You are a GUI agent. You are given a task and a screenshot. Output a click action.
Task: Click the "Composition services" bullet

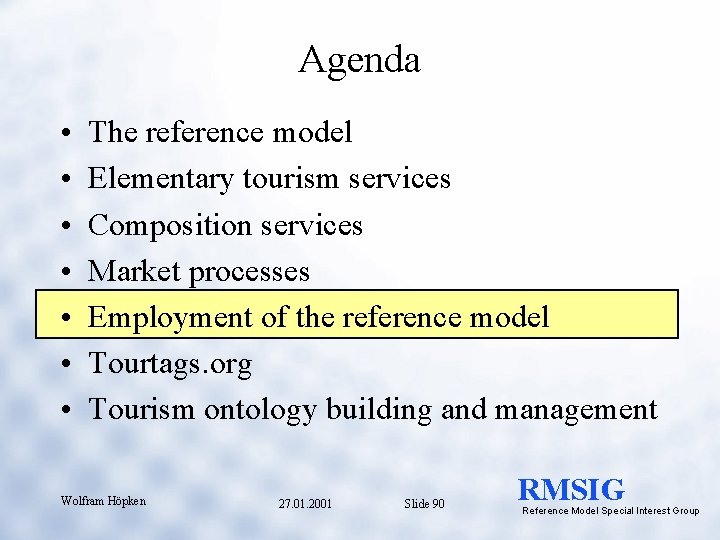225,225
